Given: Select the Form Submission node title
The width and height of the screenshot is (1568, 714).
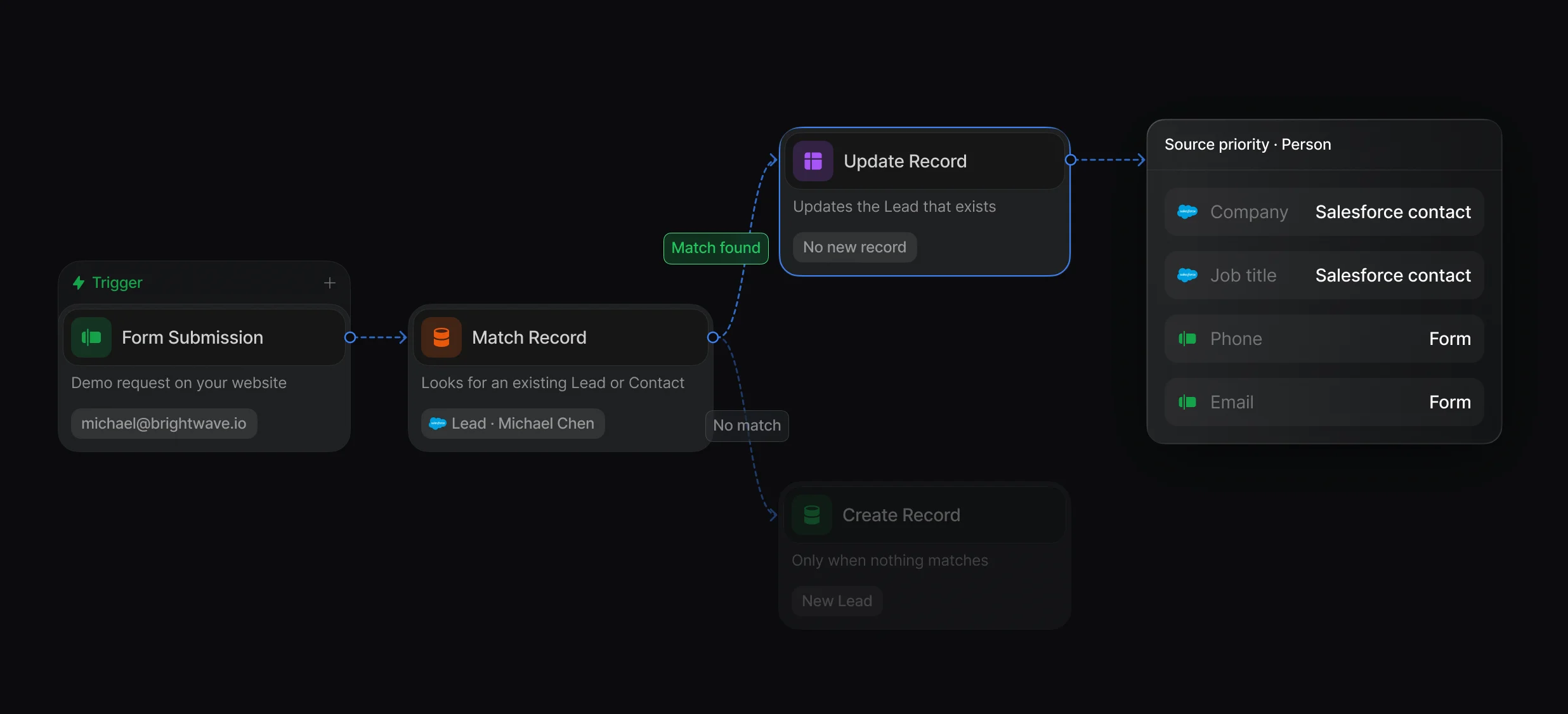Looking at the screenshot, I should (192, 337).
